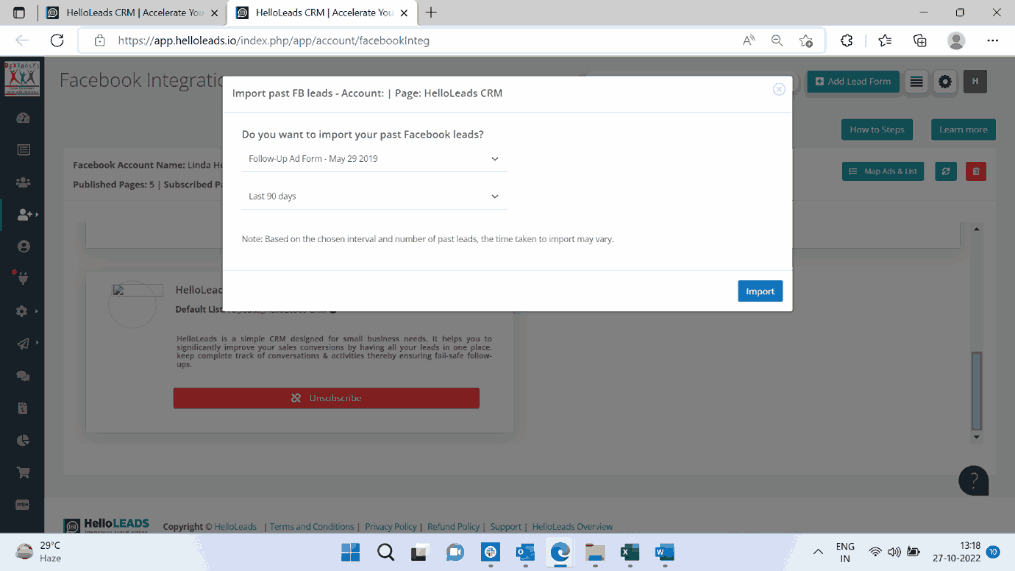1015x571 pixels.
Task: Open Excel from the taskbar
Action: (x=630, y=552)
